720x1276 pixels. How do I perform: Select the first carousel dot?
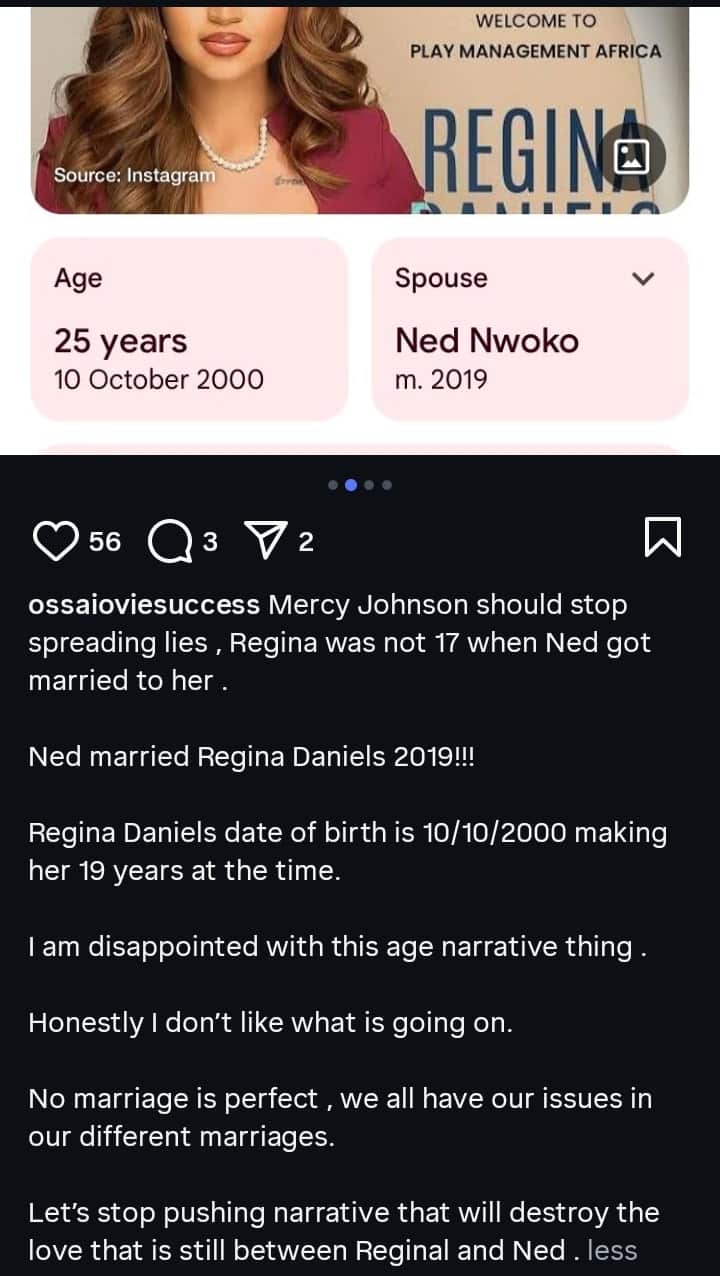332,485
